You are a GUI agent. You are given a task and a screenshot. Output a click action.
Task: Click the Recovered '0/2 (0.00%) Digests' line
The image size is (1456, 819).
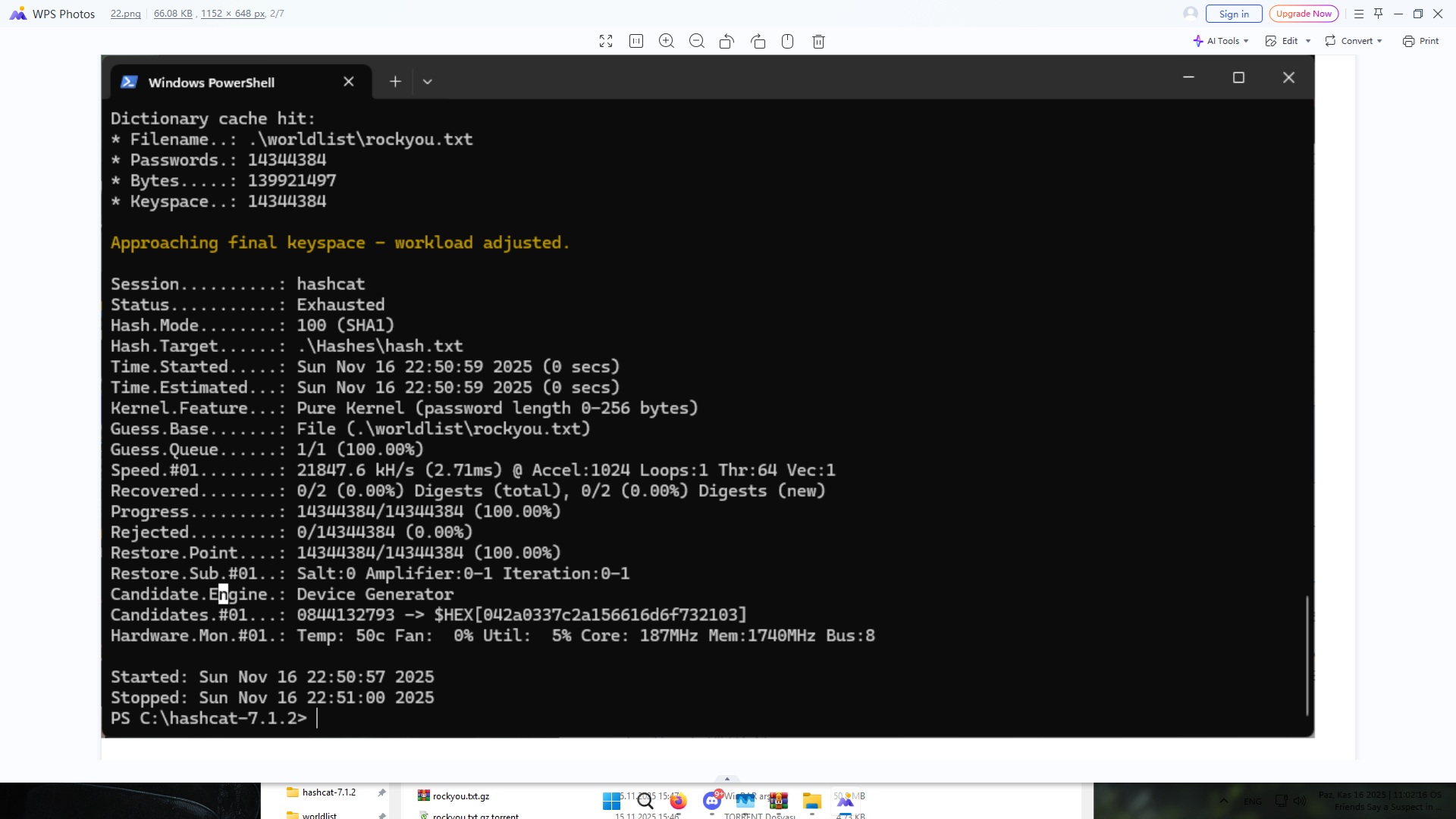(468, 491)
